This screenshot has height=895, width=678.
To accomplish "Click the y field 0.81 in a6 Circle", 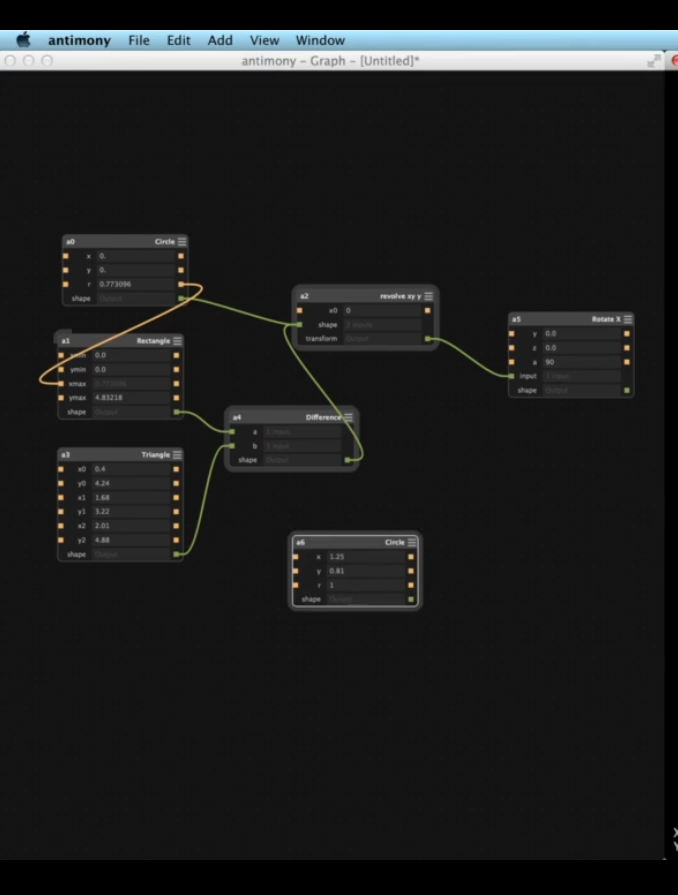I will coord(366,571).
